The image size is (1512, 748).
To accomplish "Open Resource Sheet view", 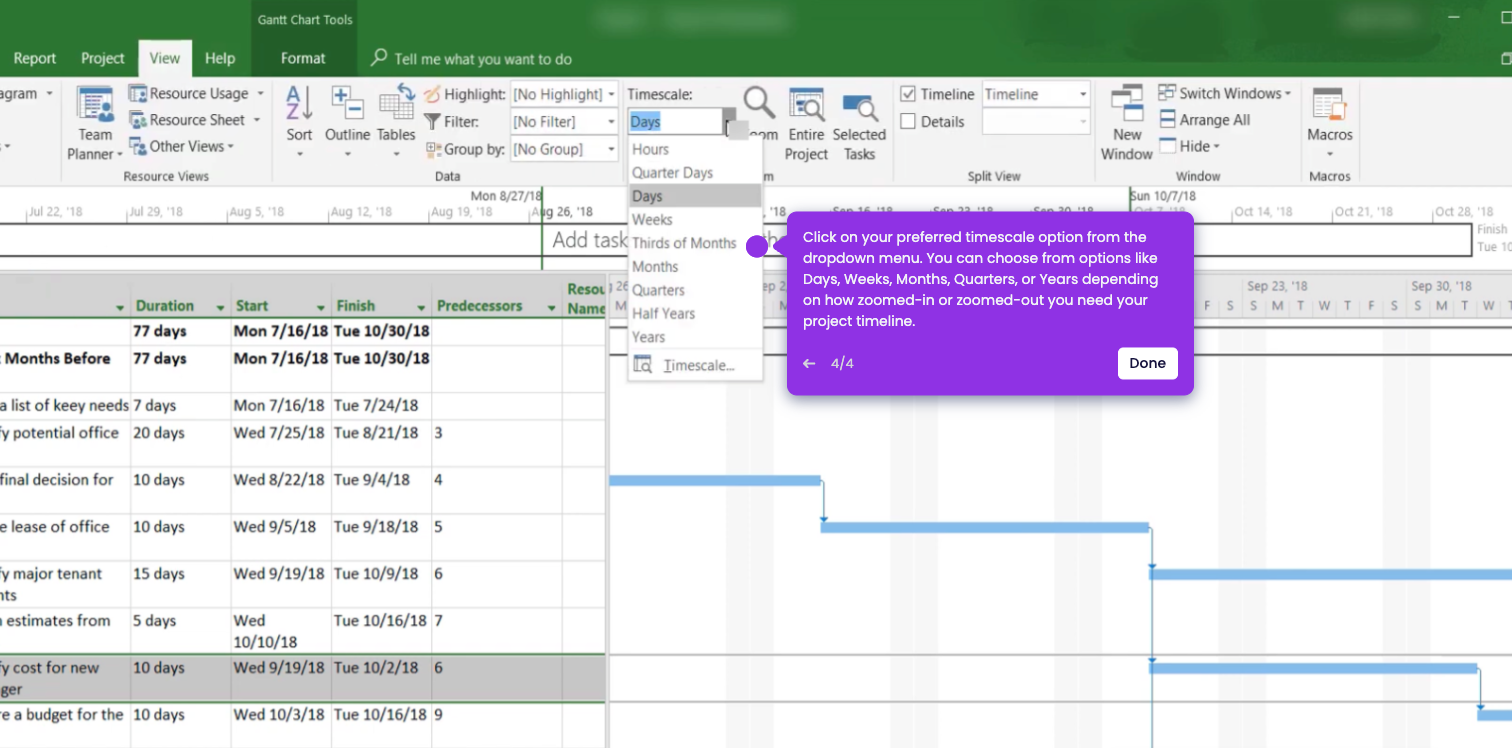I will tap(195, 120).
